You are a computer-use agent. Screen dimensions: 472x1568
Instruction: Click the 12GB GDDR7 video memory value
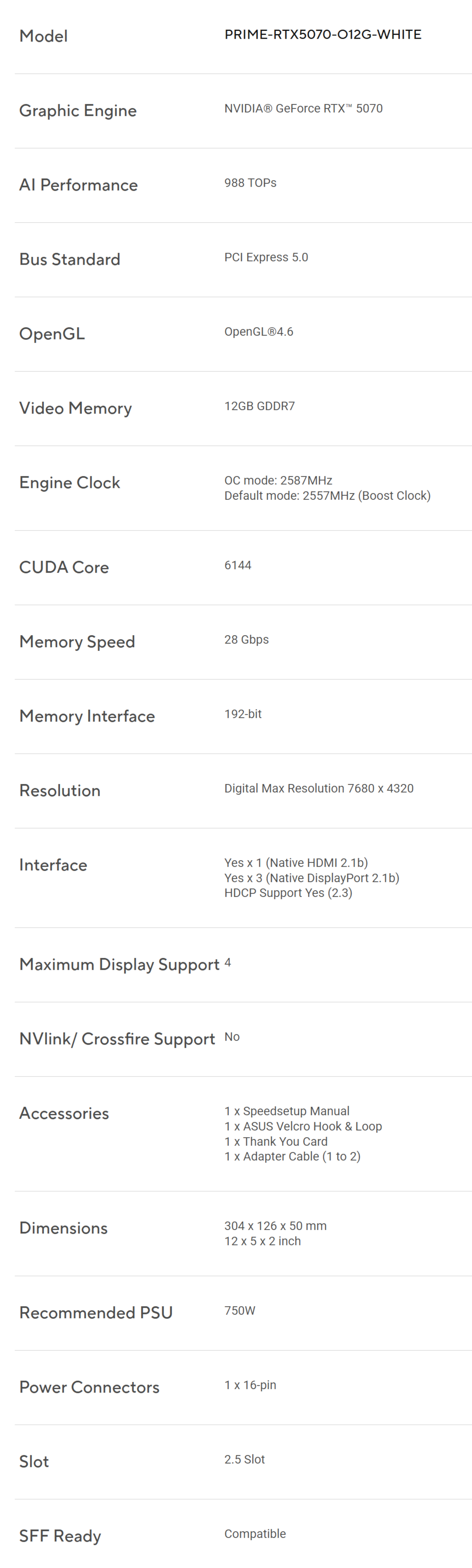[x=259, y=406]
